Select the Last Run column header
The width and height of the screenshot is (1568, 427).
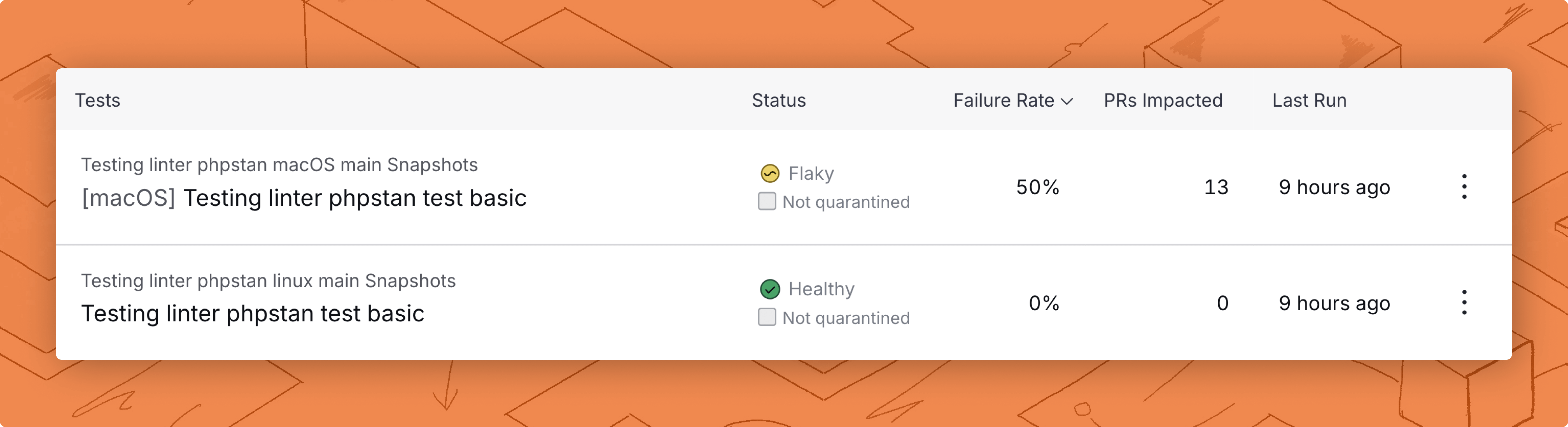[x=1309, y=101]
